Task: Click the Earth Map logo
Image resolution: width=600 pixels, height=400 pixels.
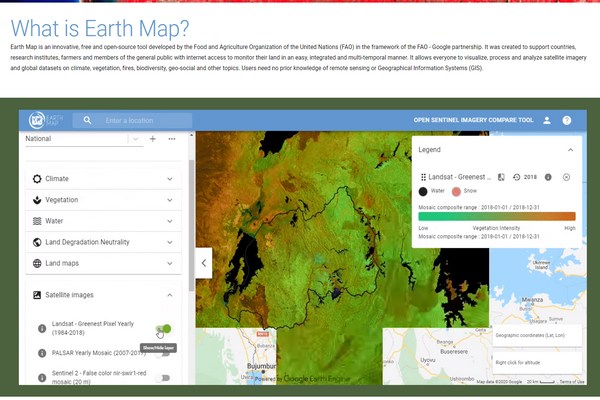Action: (45, 120)
